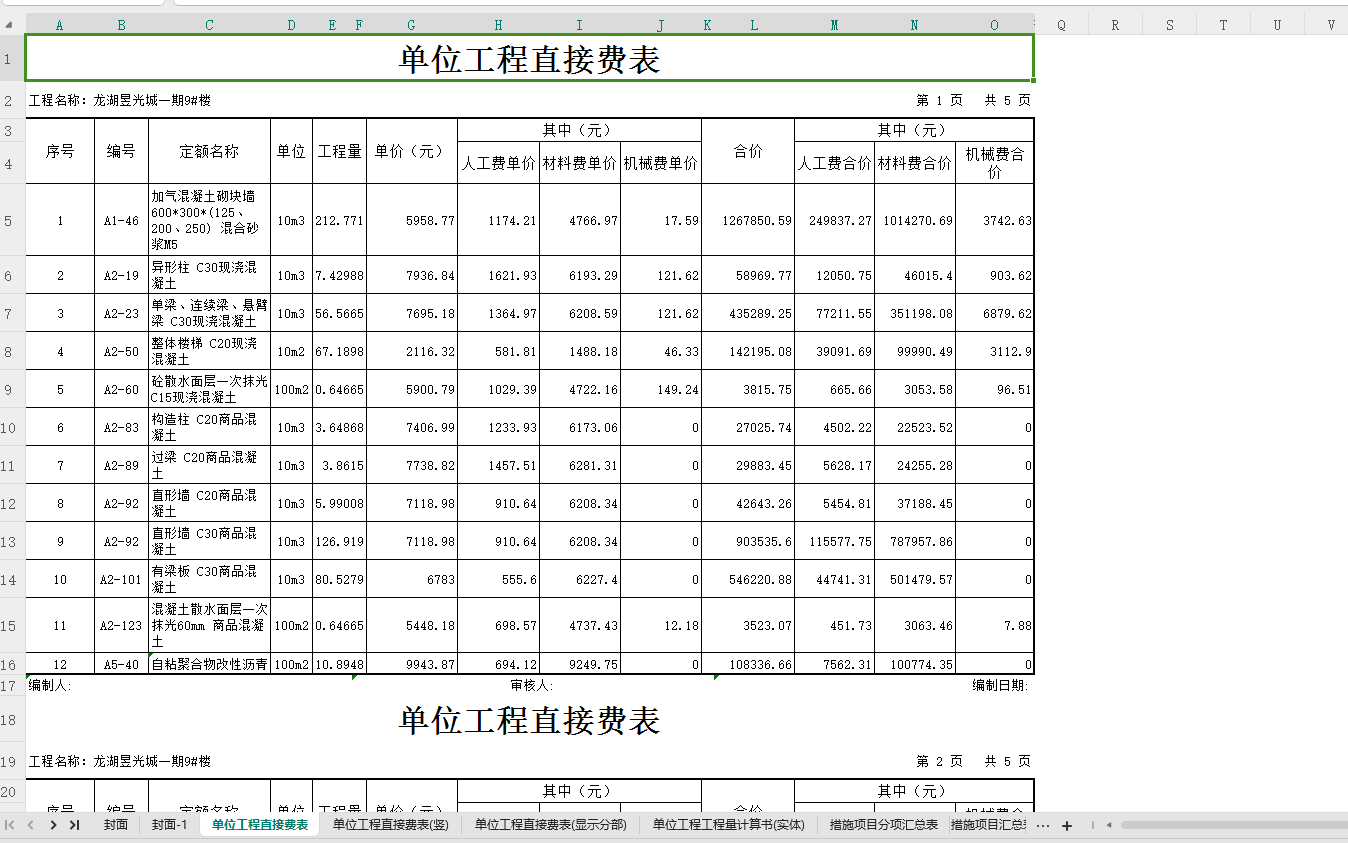Screen dimensions: 1348x843
Task: Open the 单位工程直接费表(竖) sheet tab
Action: (391, 825)
